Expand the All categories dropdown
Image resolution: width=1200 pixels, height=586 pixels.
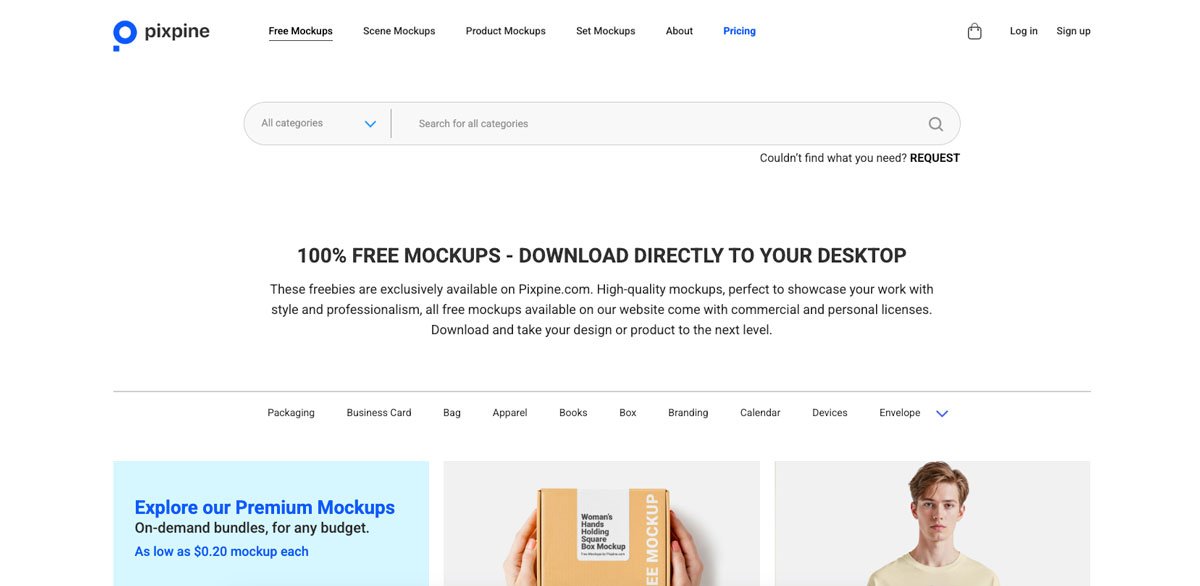coord(316,122)
